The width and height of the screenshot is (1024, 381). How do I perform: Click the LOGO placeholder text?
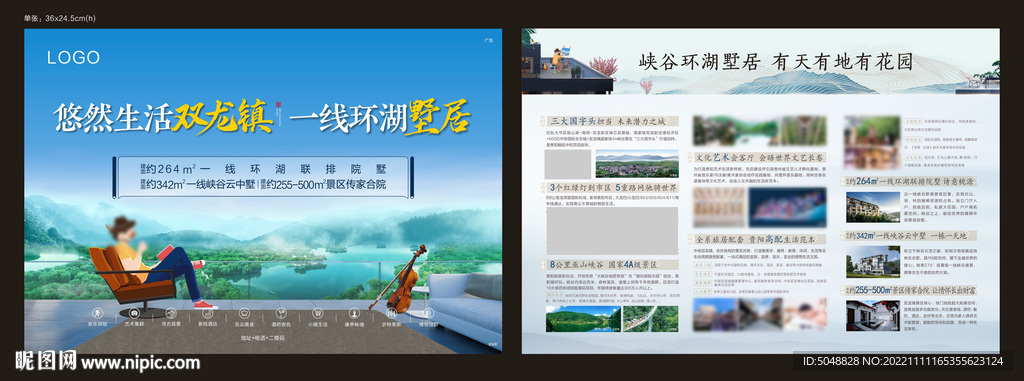[x=73, y=58]
